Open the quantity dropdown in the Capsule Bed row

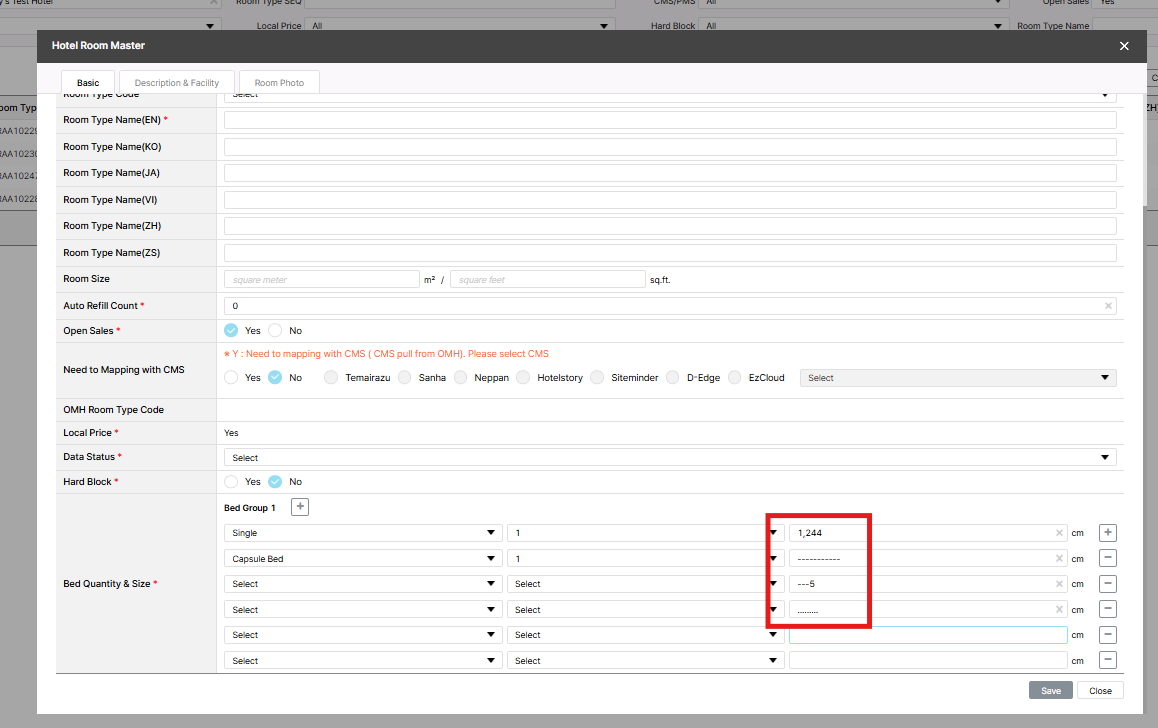coord(645,558)
